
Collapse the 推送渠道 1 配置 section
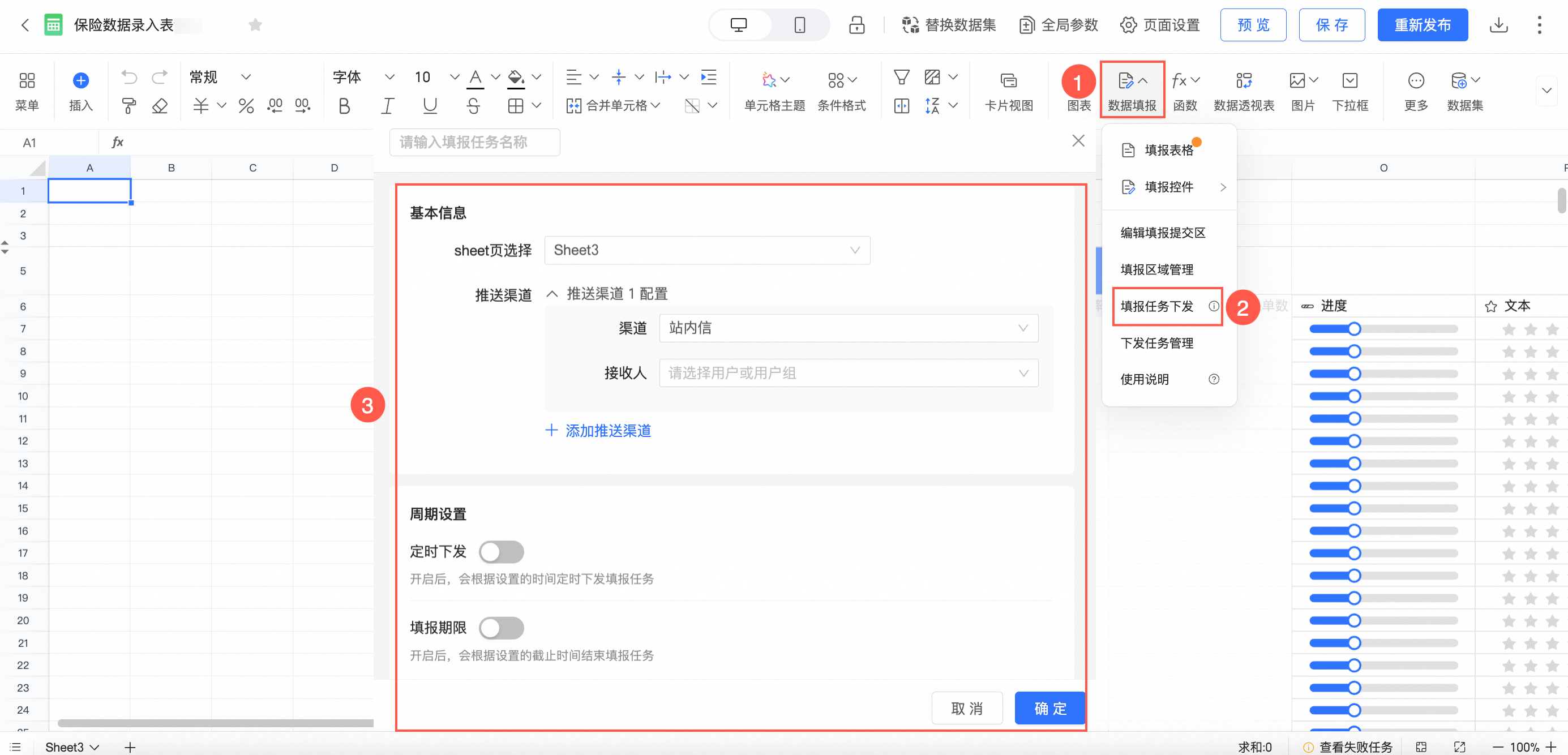(x=551, y=294)
